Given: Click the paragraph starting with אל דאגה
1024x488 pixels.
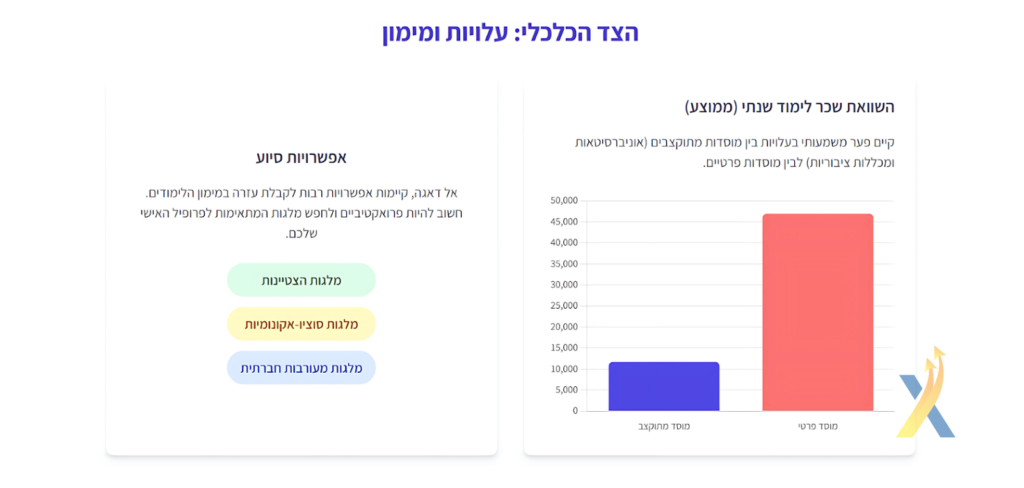Looking at the screenshot, I should point(301,213).
